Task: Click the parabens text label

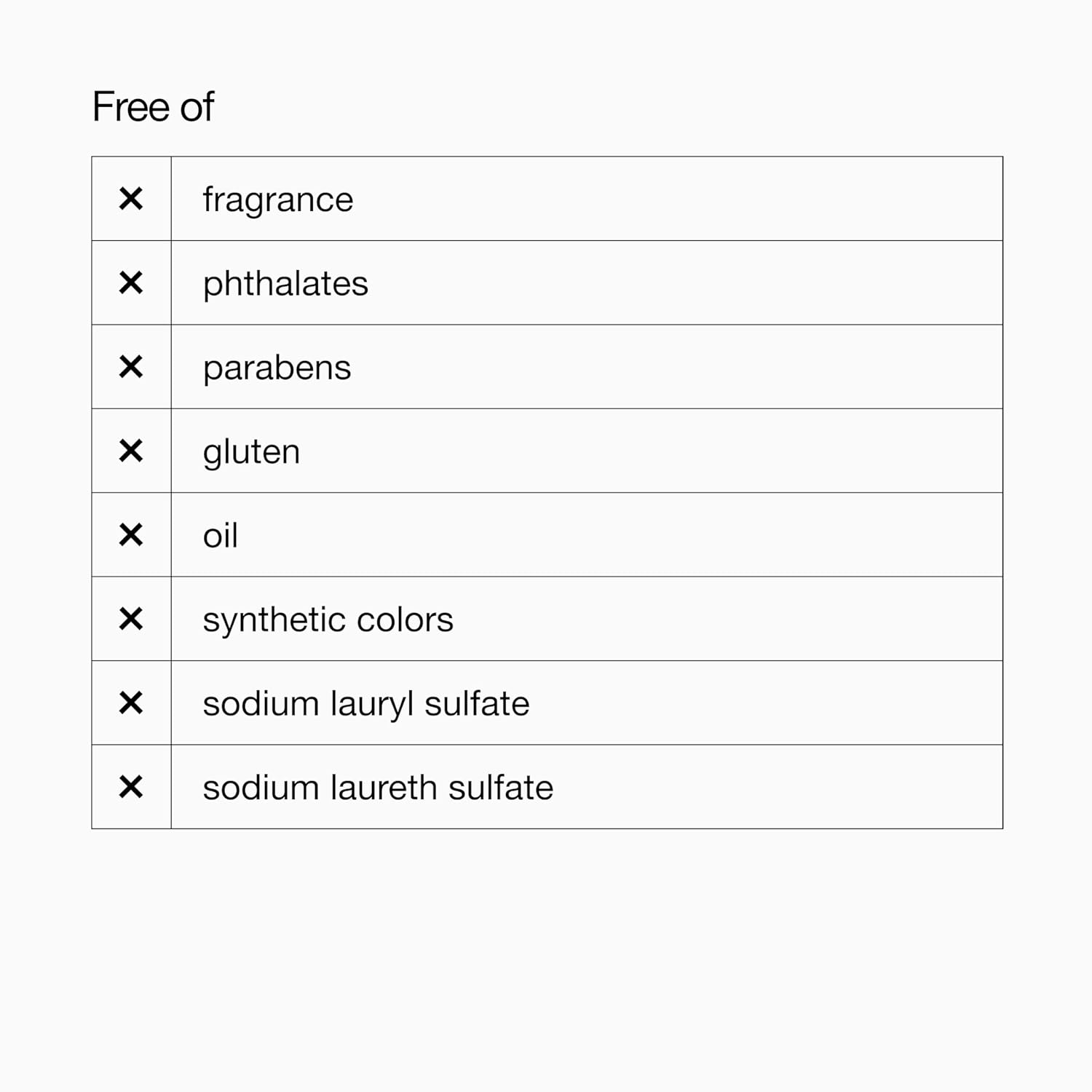Action: pos(277,368)
